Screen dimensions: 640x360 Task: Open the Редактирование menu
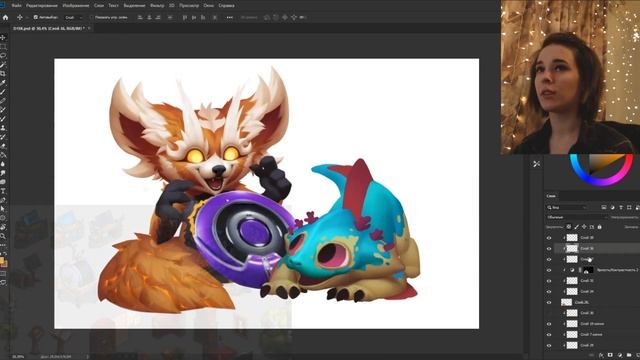[42, 6]
